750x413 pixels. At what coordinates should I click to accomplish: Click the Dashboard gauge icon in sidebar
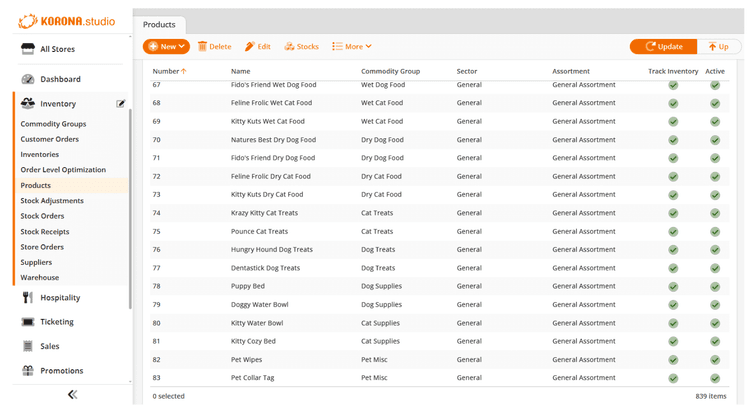27,79
